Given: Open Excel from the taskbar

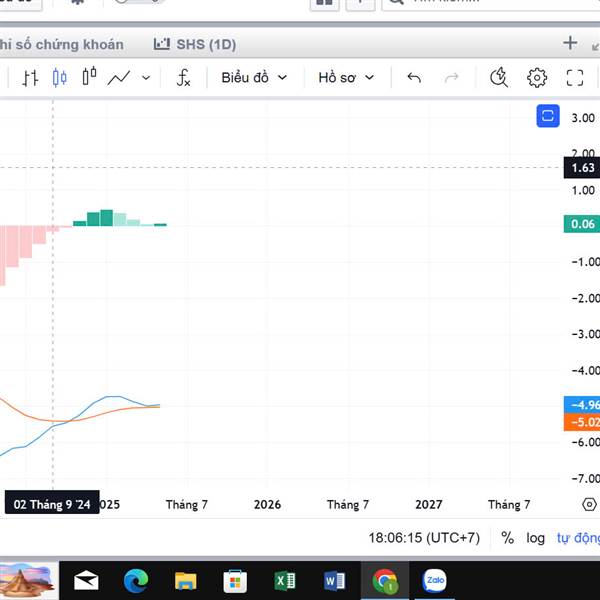Looking at the screenshot, I should tap(285, 581).
